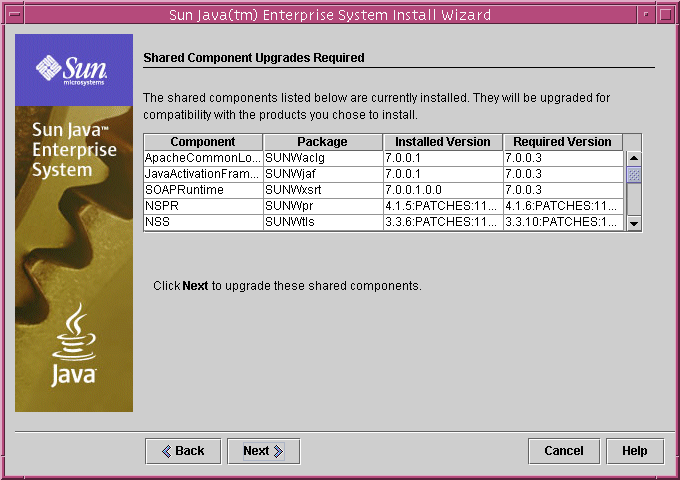Cancel the install wizard
Screen dimensions: 680x480
(564, 451)
